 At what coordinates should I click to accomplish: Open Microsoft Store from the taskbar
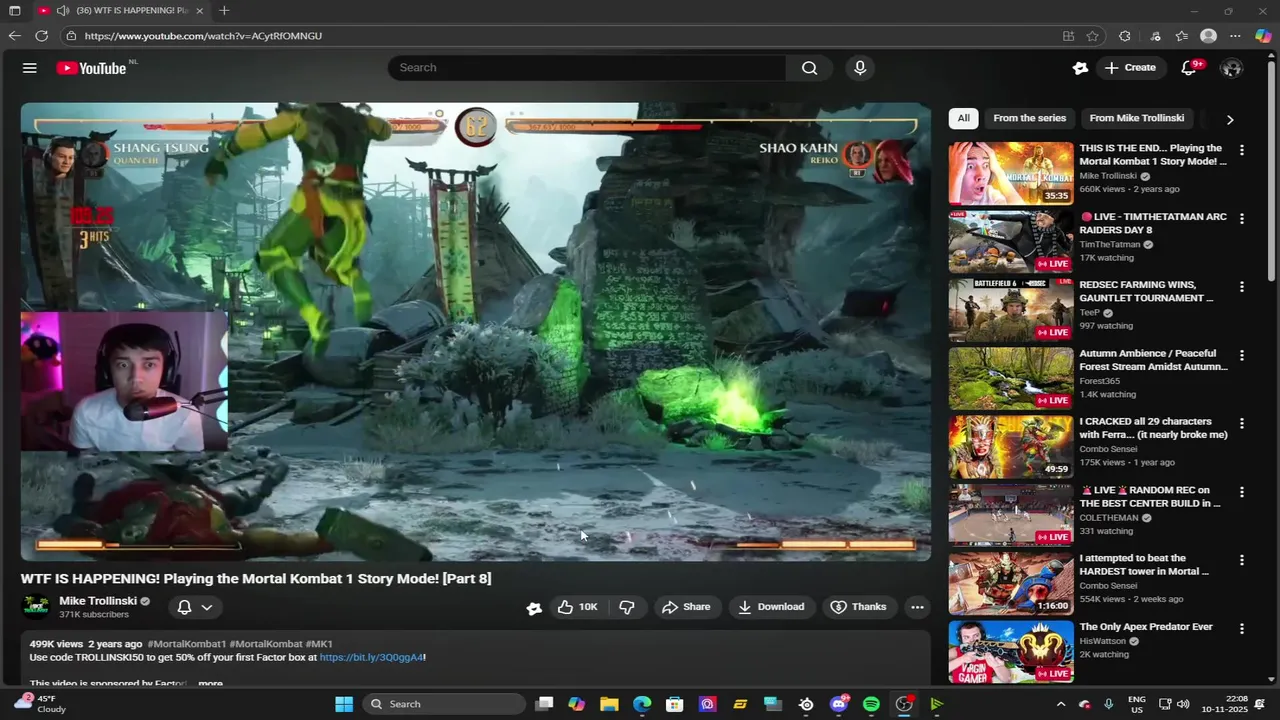[x=675, y=704]
